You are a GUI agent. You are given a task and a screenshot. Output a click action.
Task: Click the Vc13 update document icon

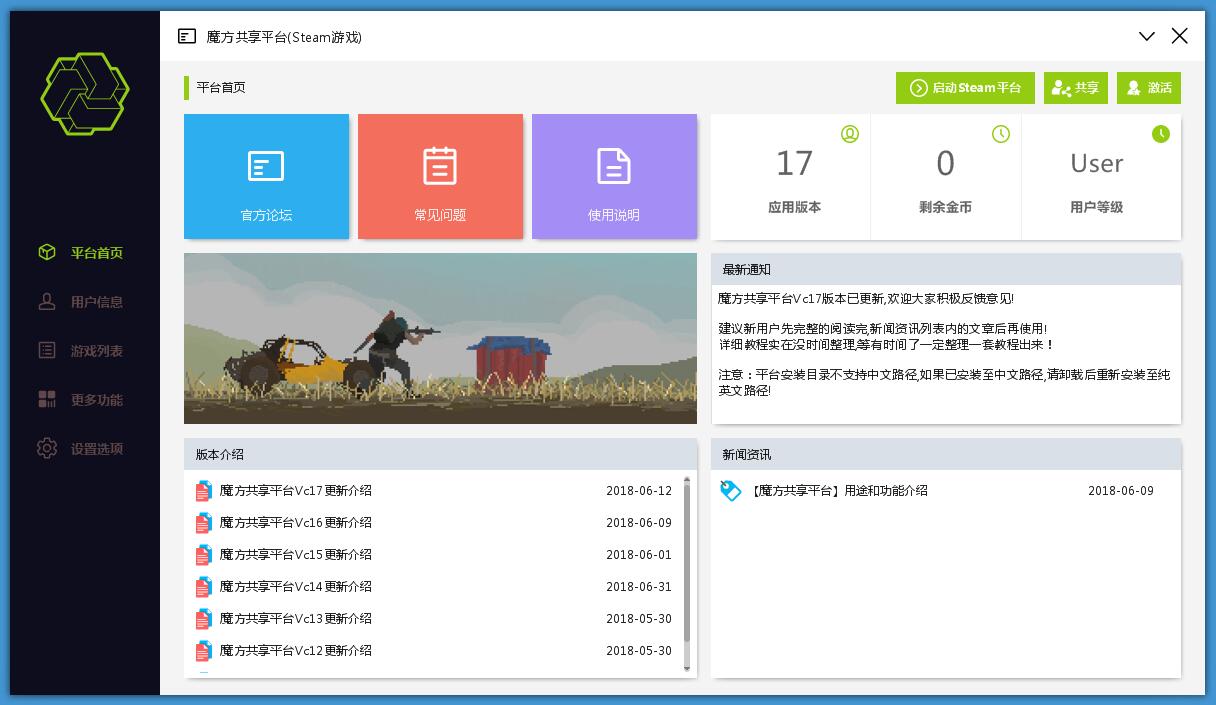point(204,619)
